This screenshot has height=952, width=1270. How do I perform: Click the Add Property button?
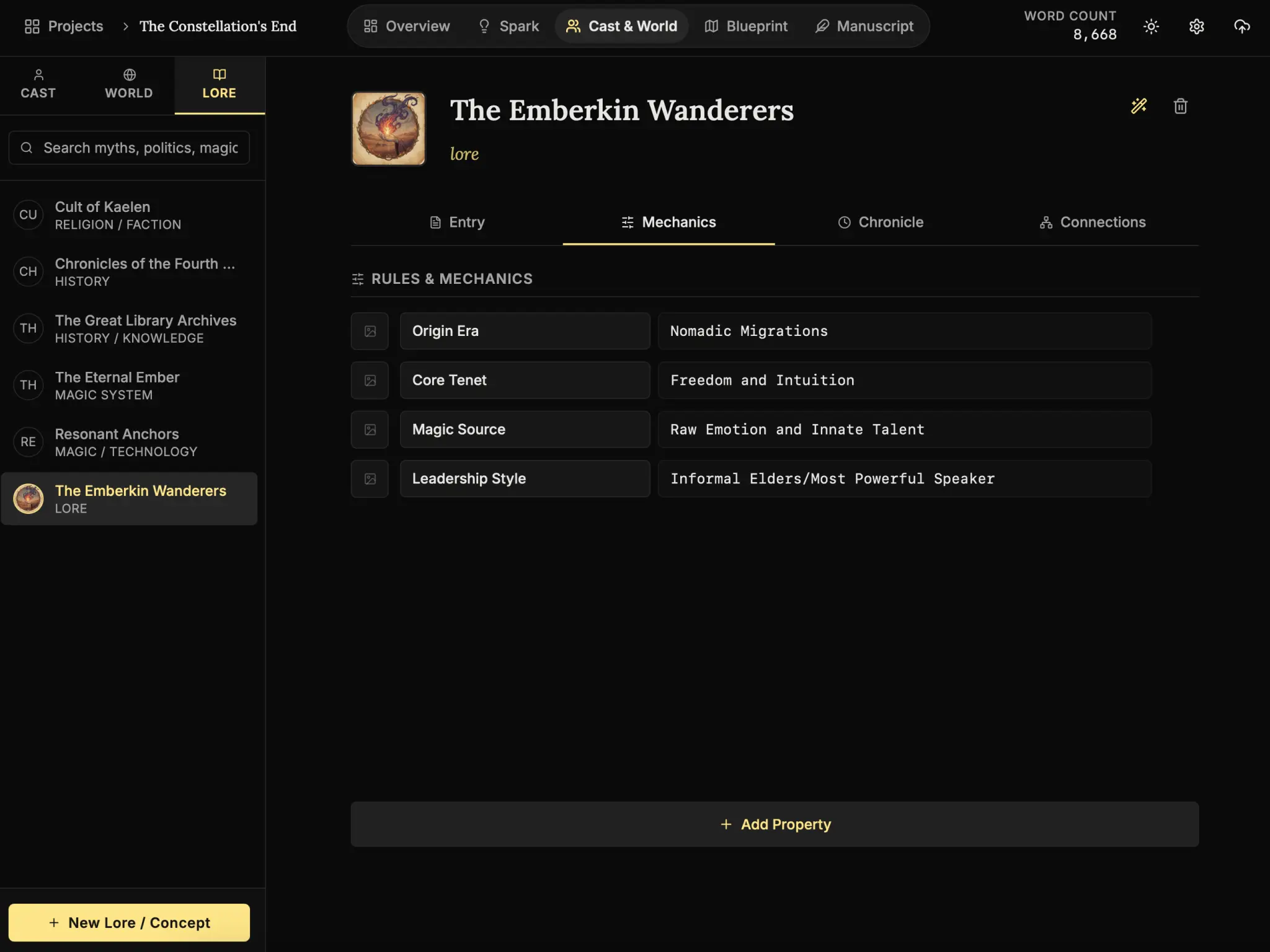[775, 824]
